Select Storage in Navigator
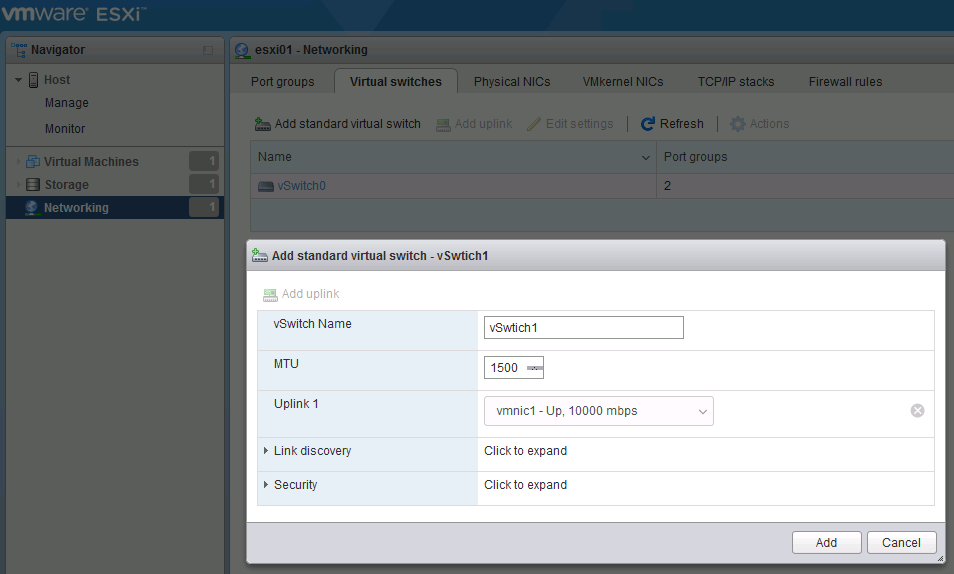The image size is (954, 574). pyautogui.click(x=66, y=184)
